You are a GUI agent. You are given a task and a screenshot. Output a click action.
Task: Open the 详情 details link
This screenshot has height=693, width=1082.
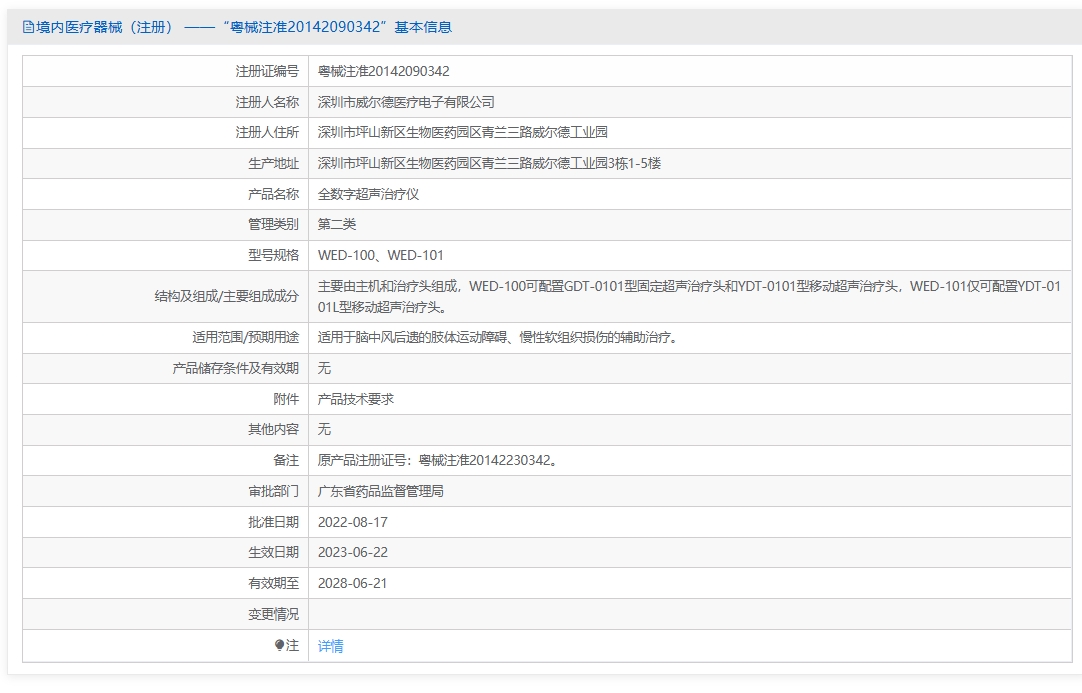click(x=331, y=646)
